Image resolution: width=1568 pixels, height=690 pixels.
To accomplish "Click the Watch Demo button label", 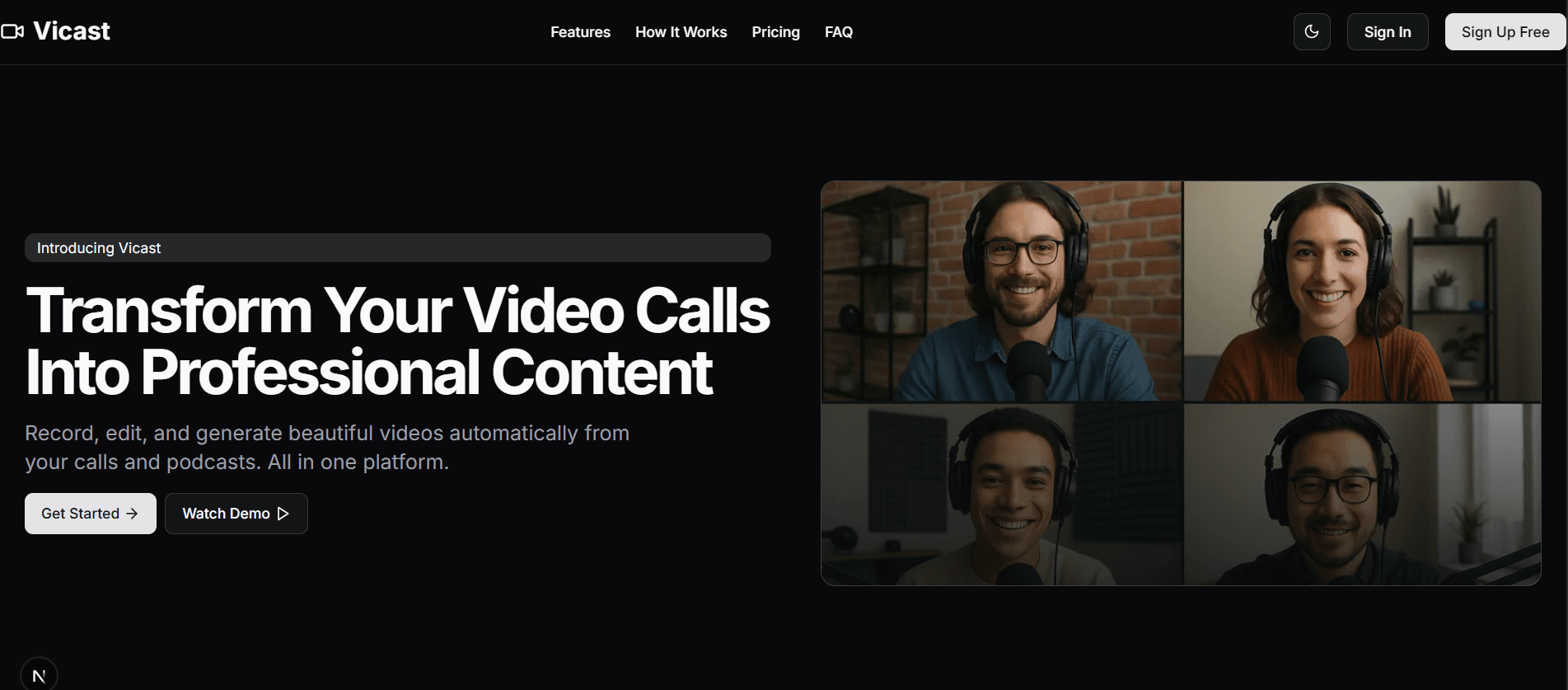I will click(x=226, y=514).
